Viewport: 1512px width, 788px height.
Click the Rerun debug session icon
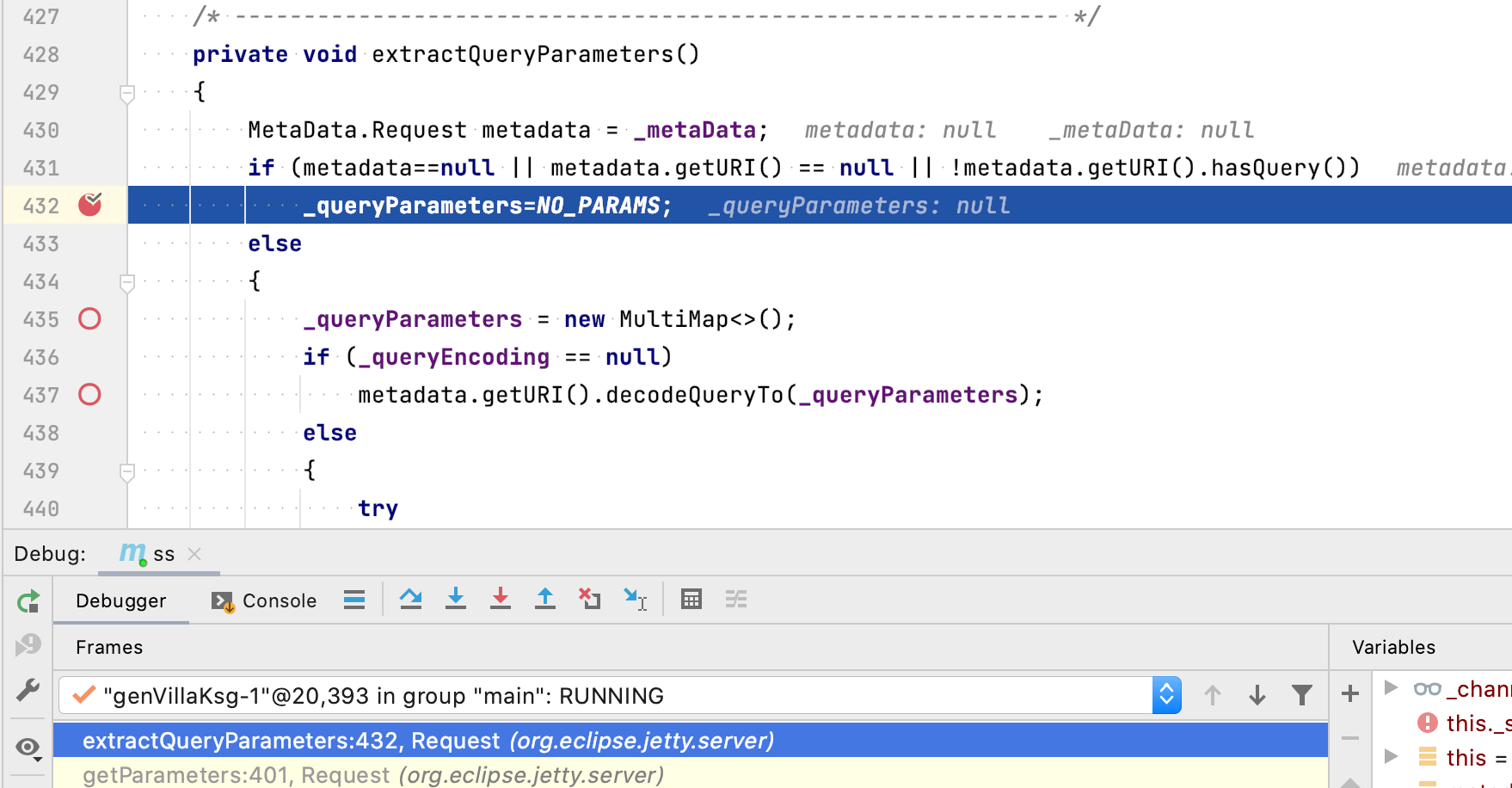(28, 601)
